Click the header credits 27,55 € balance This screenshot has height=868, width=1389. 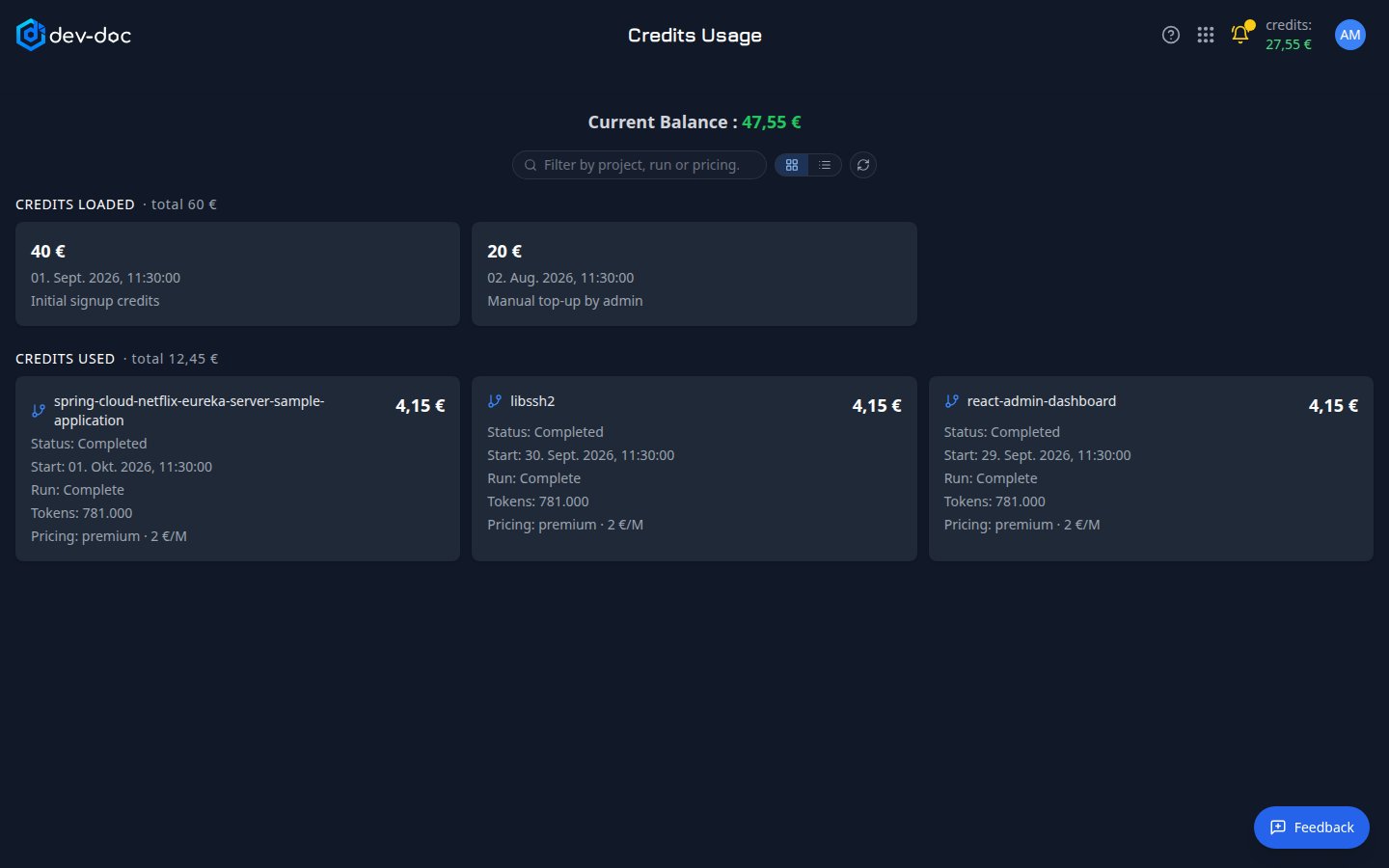(1289, 44)
